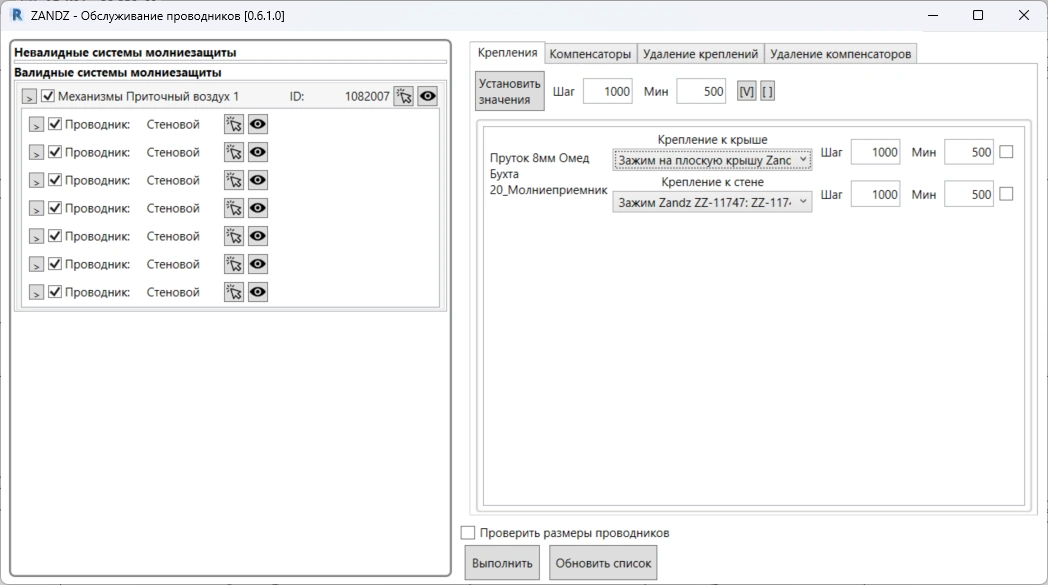Toggle the eye icon for Механизмы Приточный воздух 1
The width and height of the screenshot is (1048, 585).
[428, 96]
